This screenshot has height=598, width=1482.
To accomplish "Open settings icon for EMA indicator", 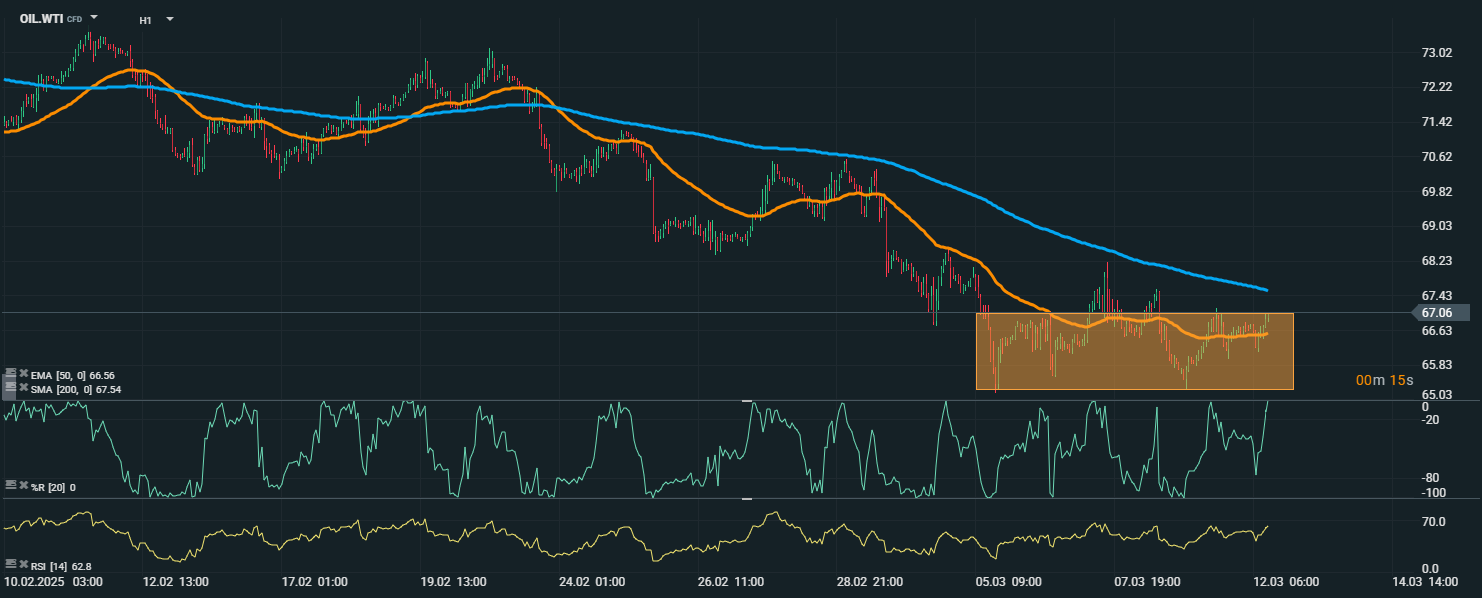I will pos(11,373).
